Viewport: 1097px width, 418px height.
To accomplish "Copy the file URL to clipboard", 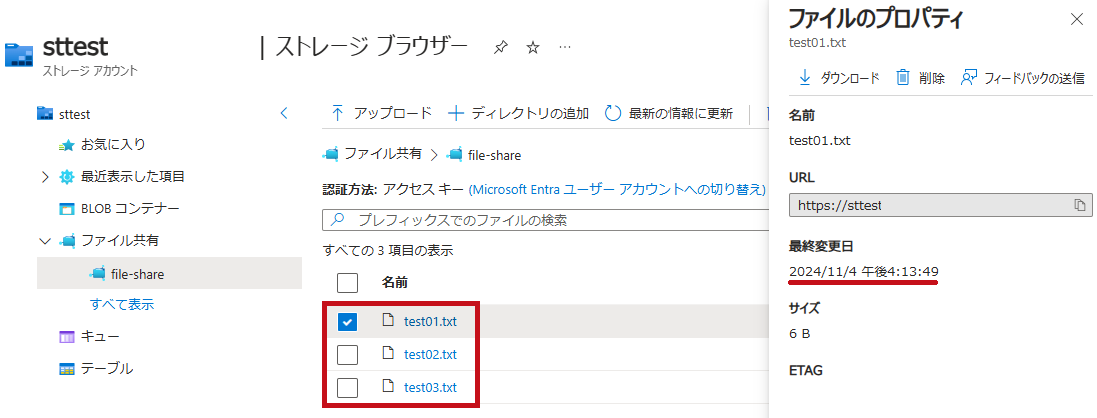I will point(1080,205).
